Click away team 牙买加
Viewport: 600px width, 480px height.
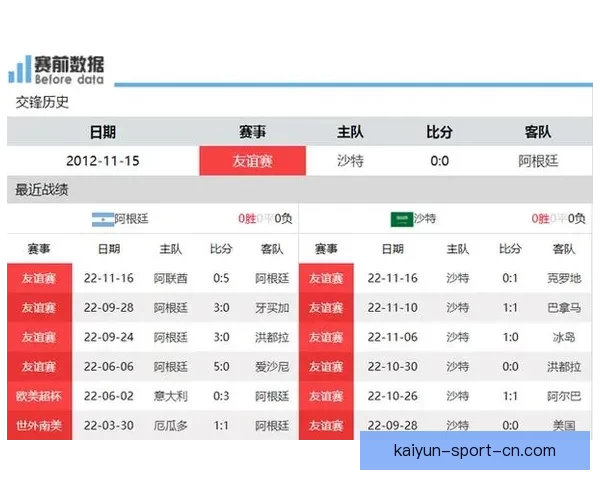click(272, 308)
